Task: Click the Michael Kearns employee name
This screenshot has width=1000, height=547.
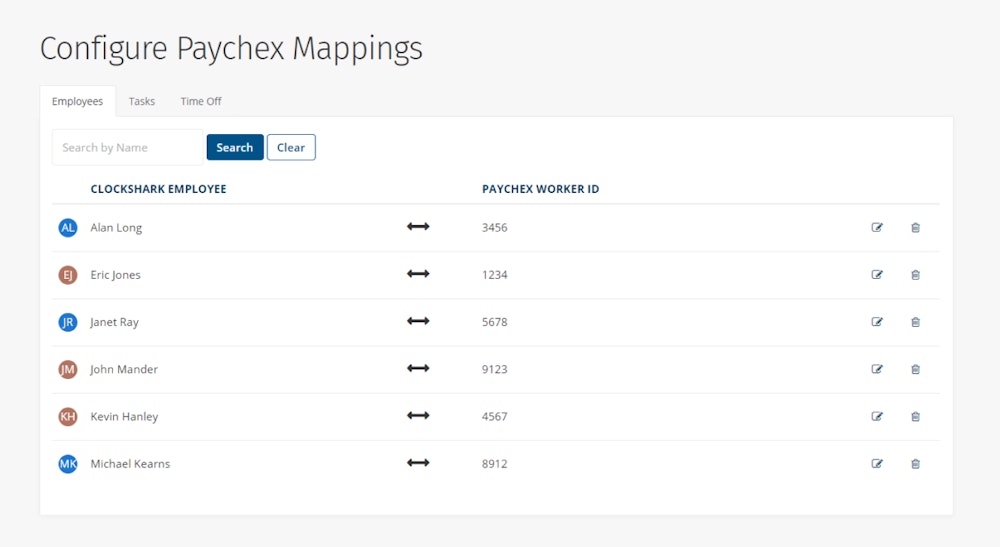Action: [130, 464]
